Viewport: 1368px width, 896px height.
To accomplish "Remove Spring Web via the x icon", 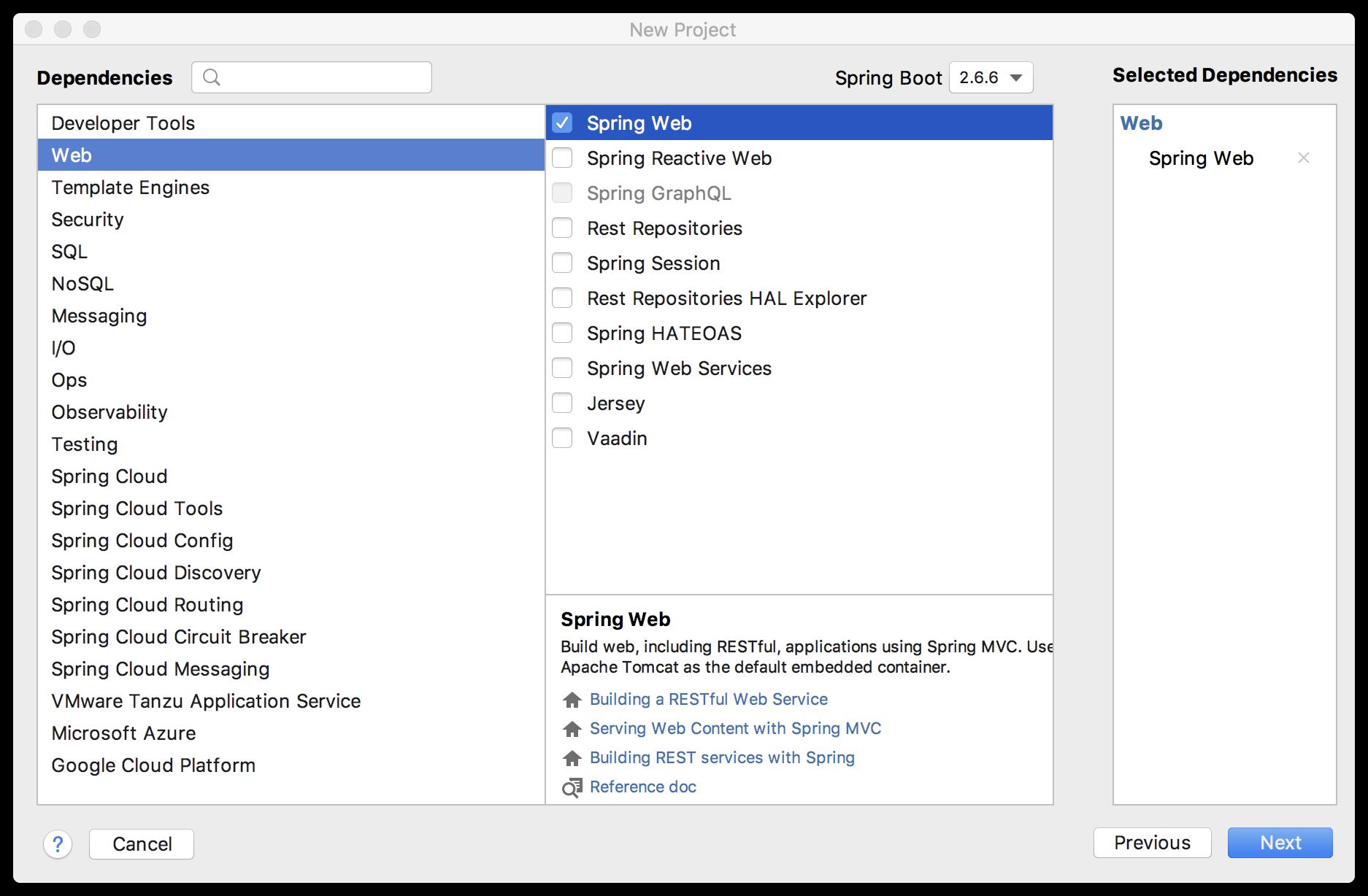I will [1304, 158].
